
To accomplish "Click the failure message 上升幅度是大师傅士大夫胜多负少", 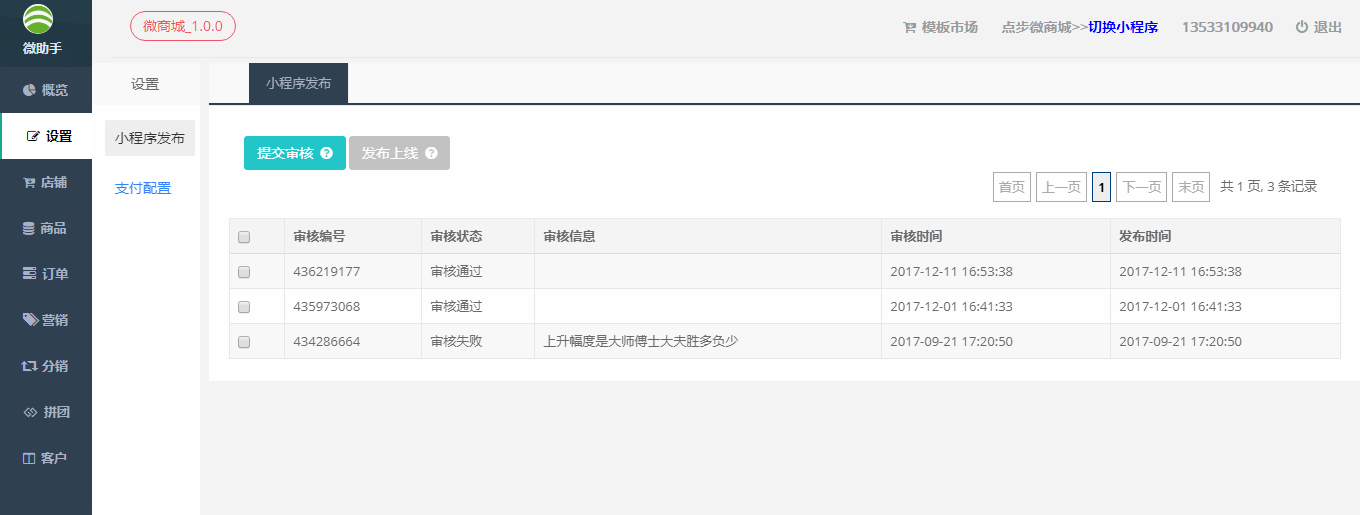I will coord(641,342).
